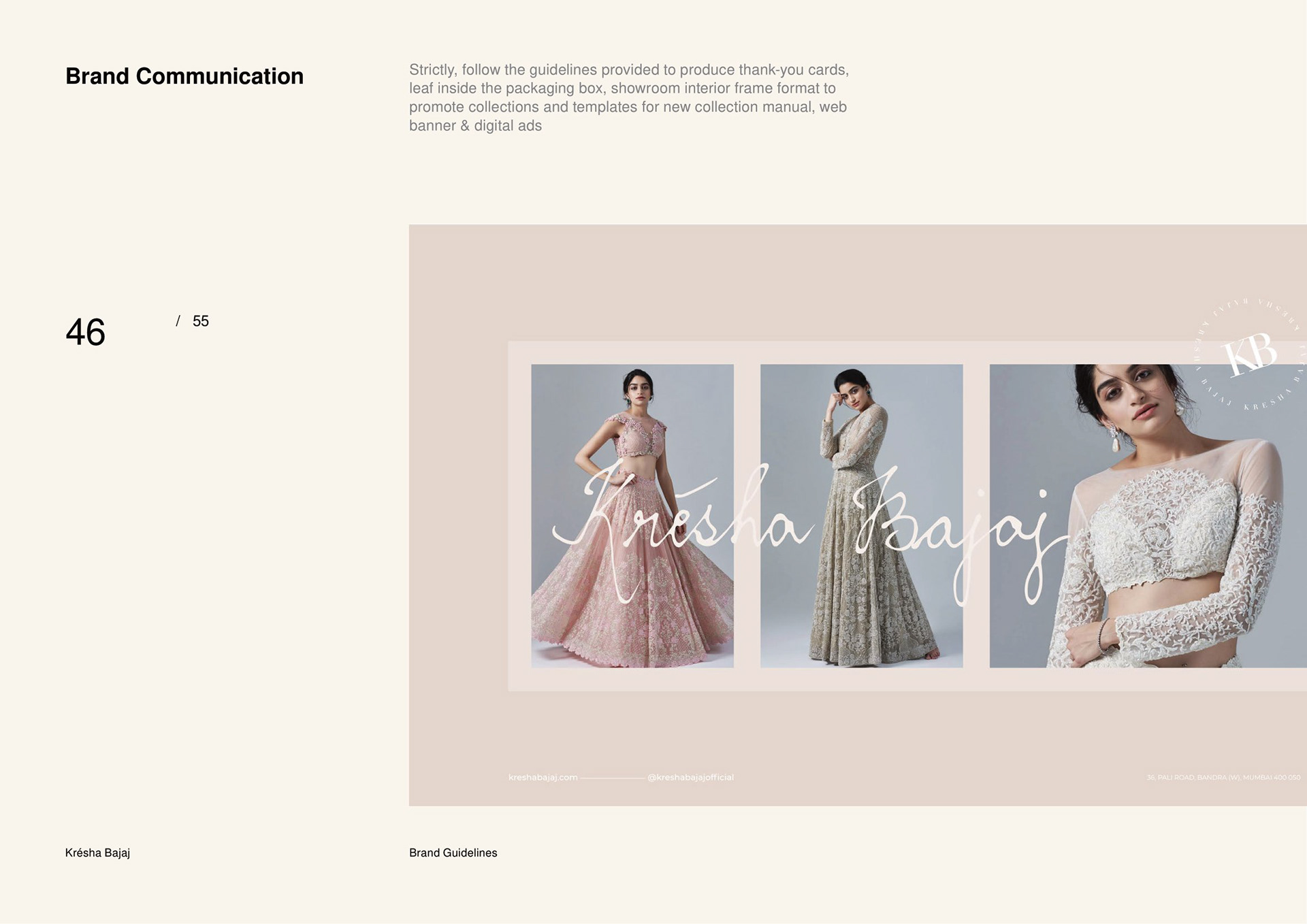The width and height of the screenshot is (1307, 924).
Task: Open the kreshabajaj.com website link
Action: 543,777
